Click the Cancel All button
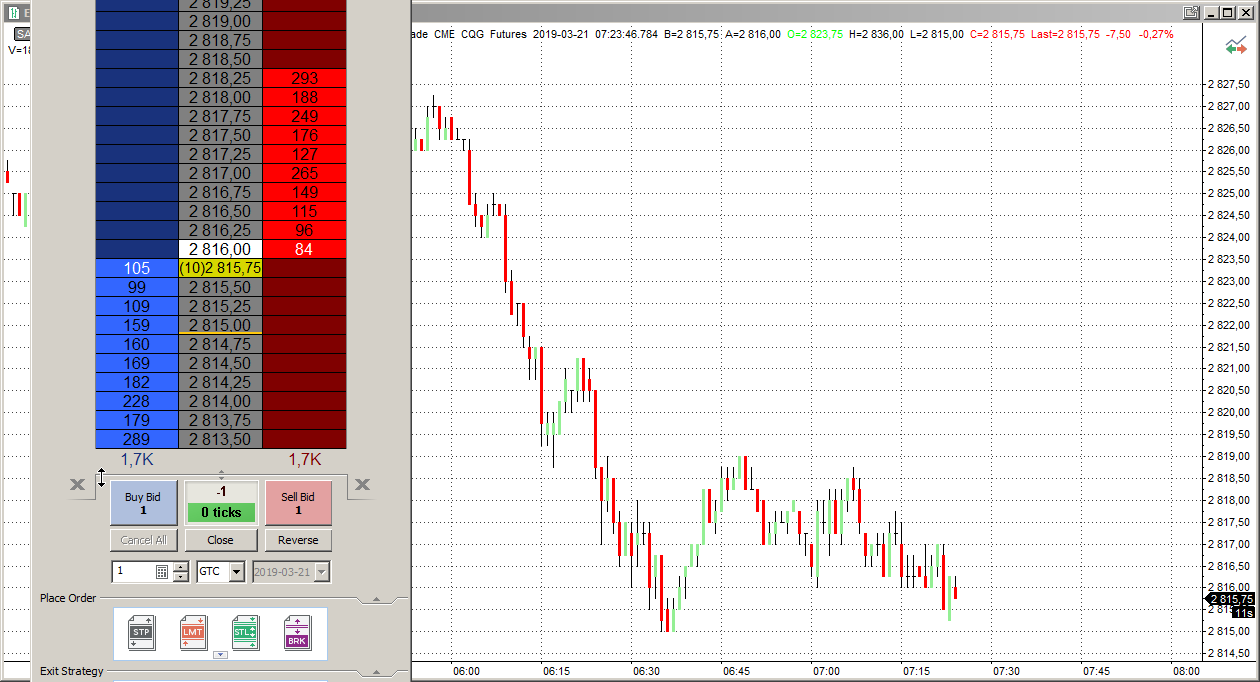This screenshot has height=682, width=1260. pyautogui.click(x=144, y=540)
